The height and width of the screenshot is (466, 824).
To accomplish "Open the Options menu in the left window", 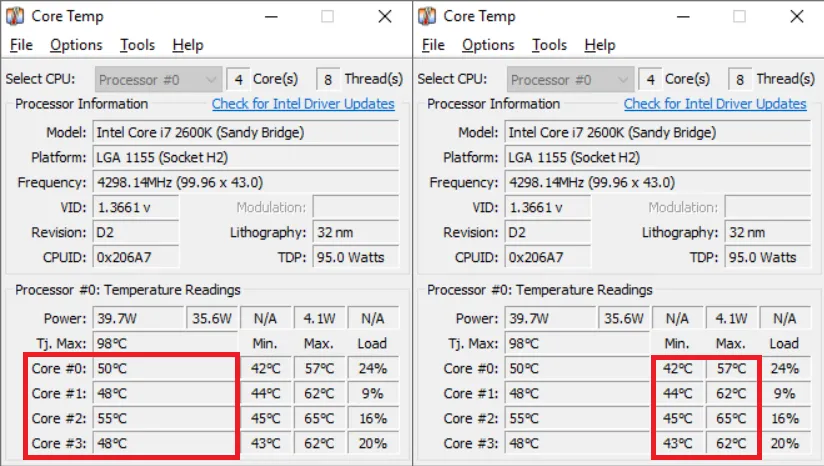I will [x=76, y=45].
